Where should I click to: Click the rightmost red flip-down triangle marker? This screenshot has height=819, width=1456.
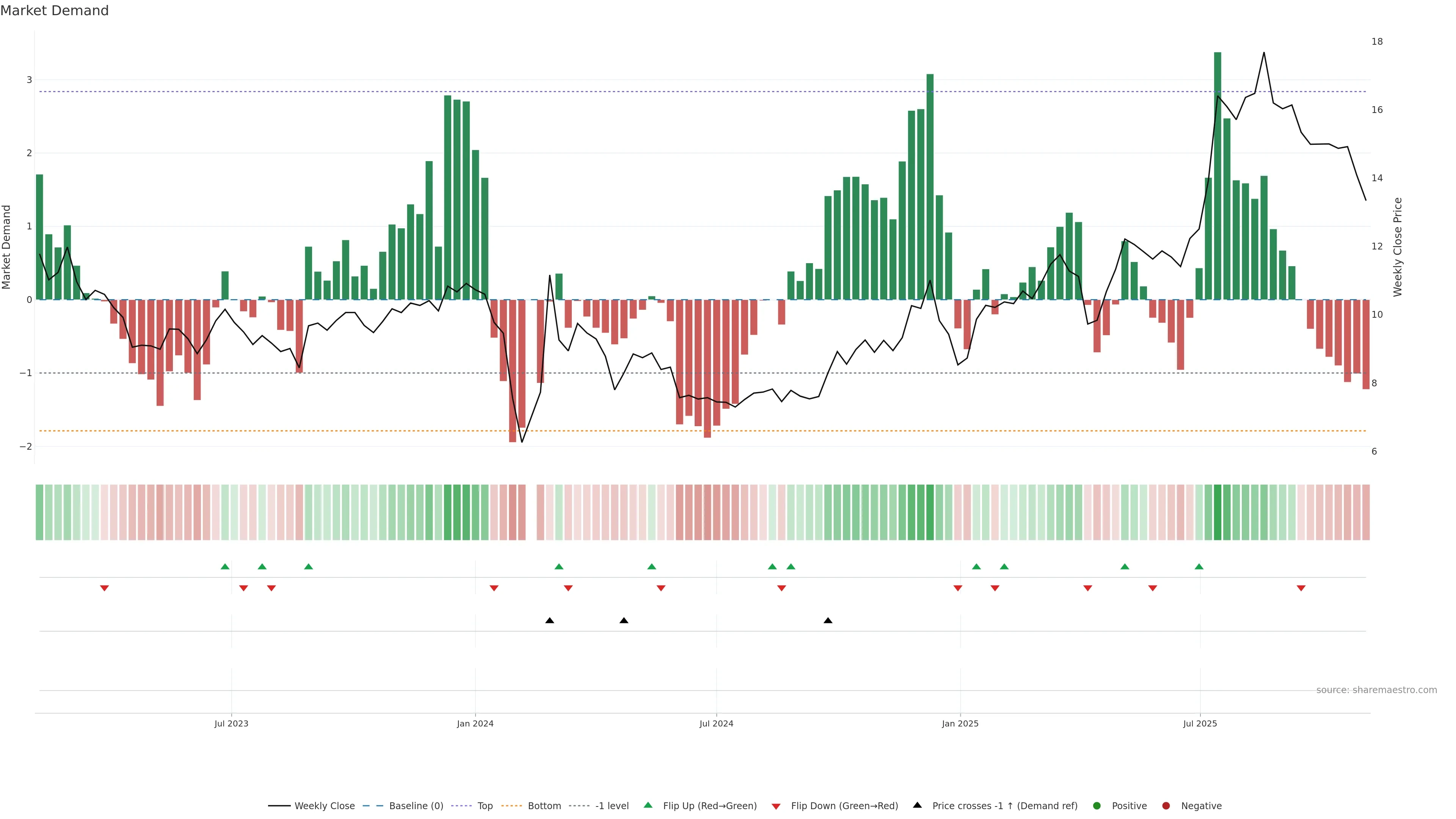coord(1301,588)
